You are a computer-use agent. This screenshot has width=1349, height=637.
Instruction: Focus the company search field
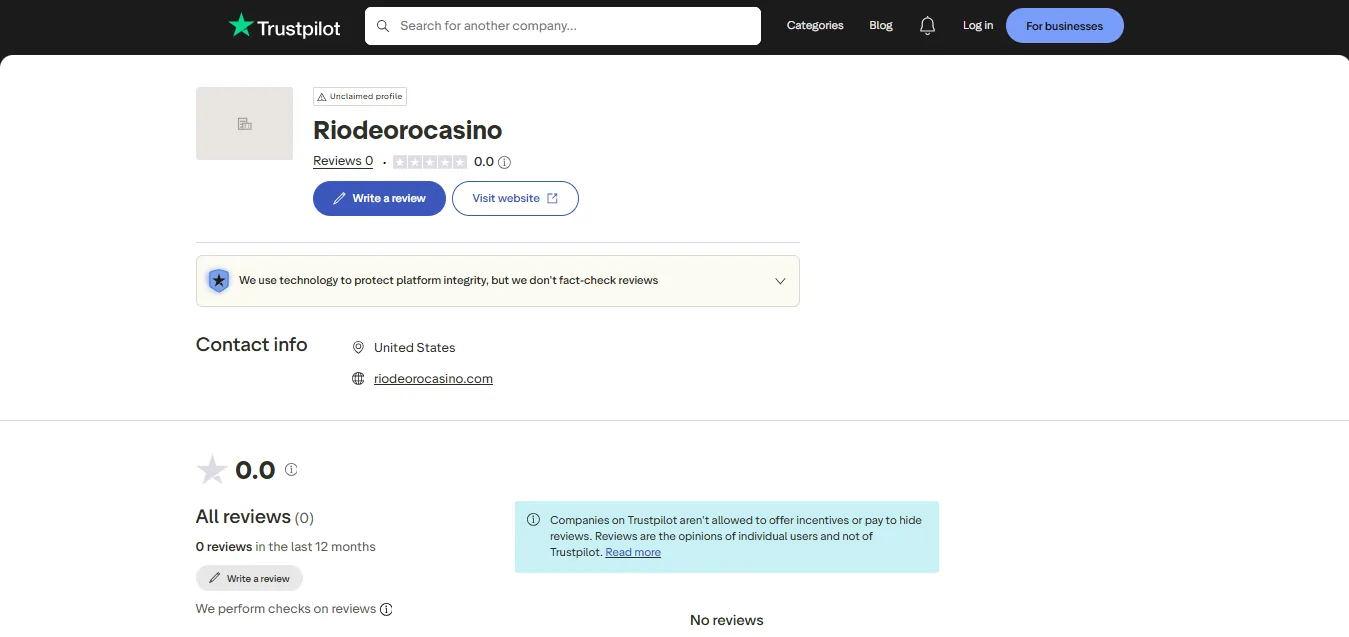tap(562, 26)
